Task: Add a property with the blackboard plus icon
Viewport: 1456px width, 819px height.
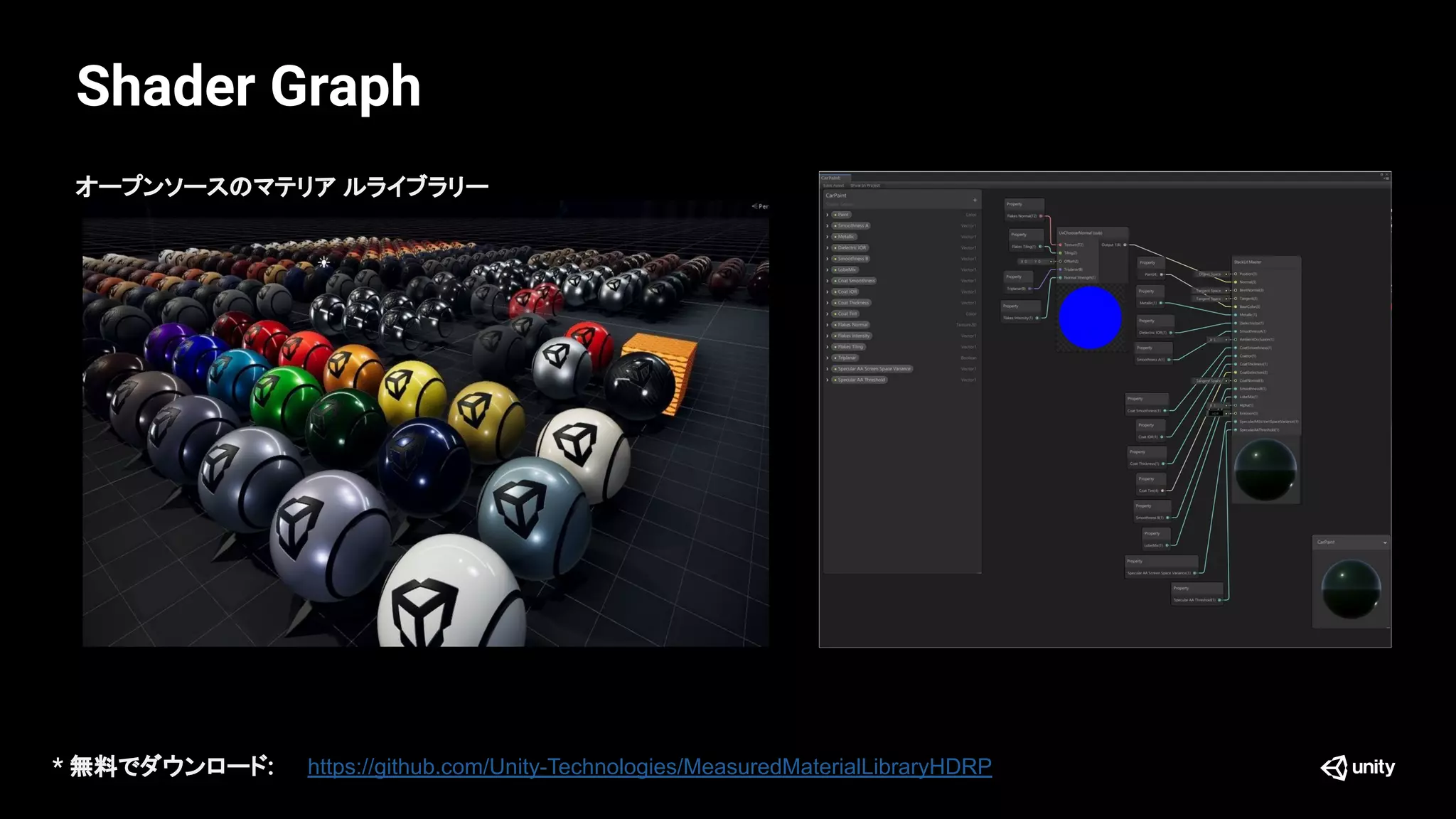Action: coord(975,200)
